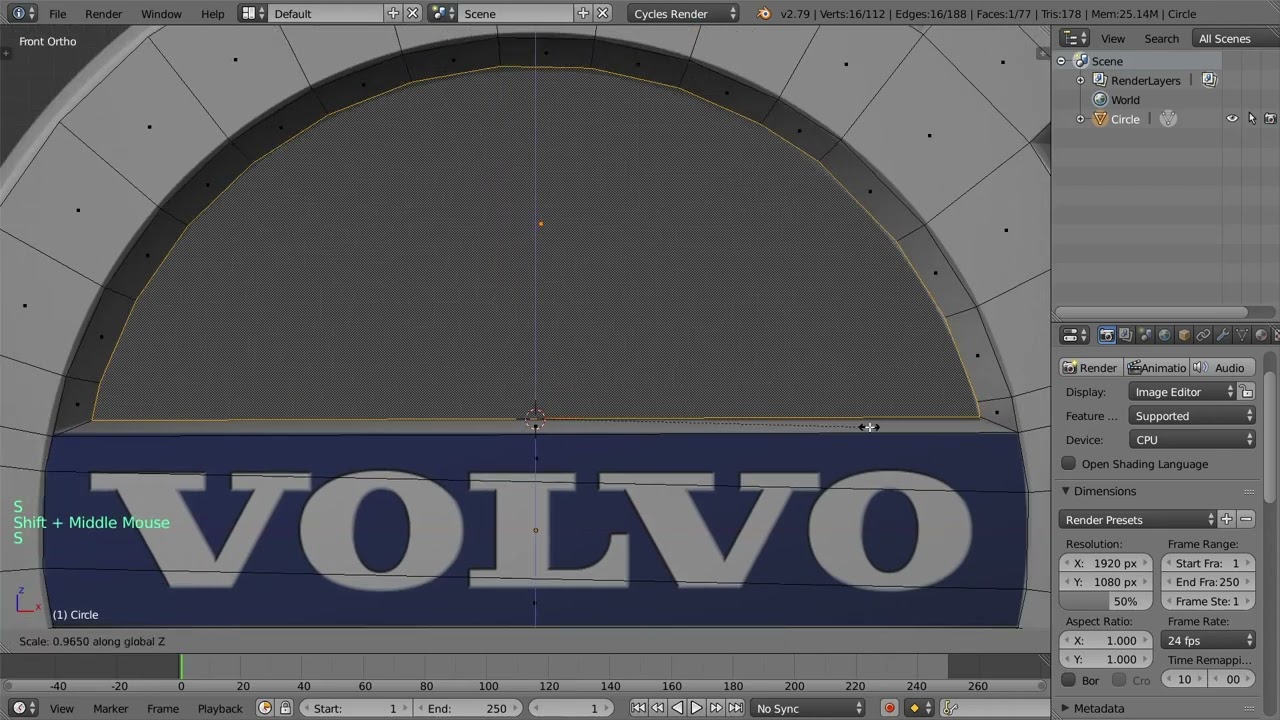Expand the RenderLayers tree item
Viewport: 1280px width, 720px height.
(1081, 80)
